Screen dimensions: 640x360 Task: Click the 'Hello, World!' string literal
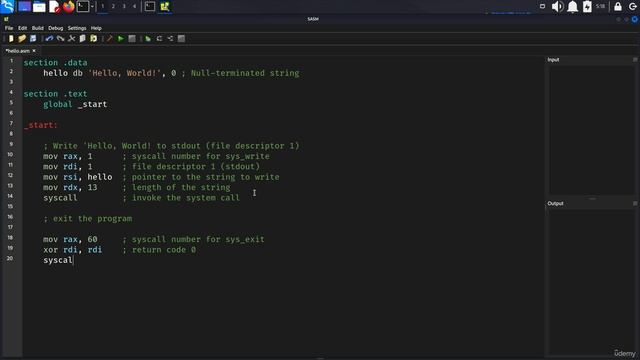(x=124, y=73)
